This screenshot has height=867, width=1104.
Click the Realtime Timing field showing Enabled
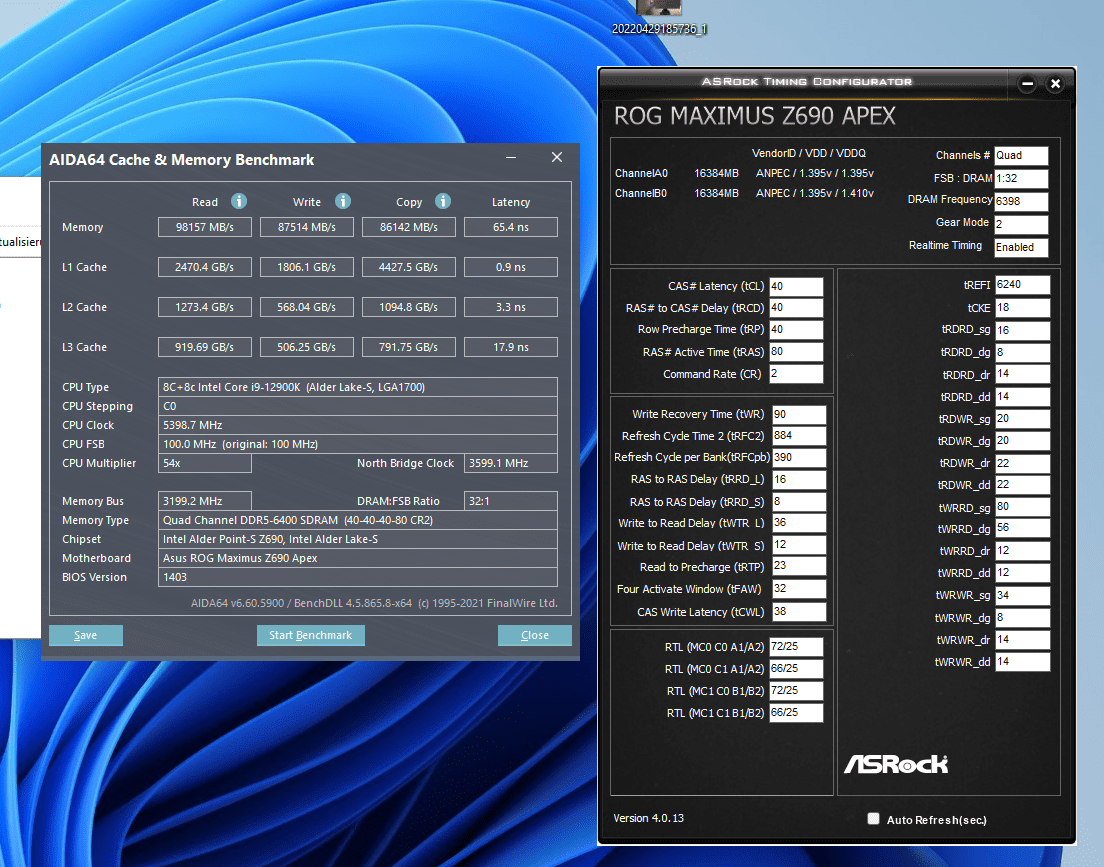tap(1021, 247)
